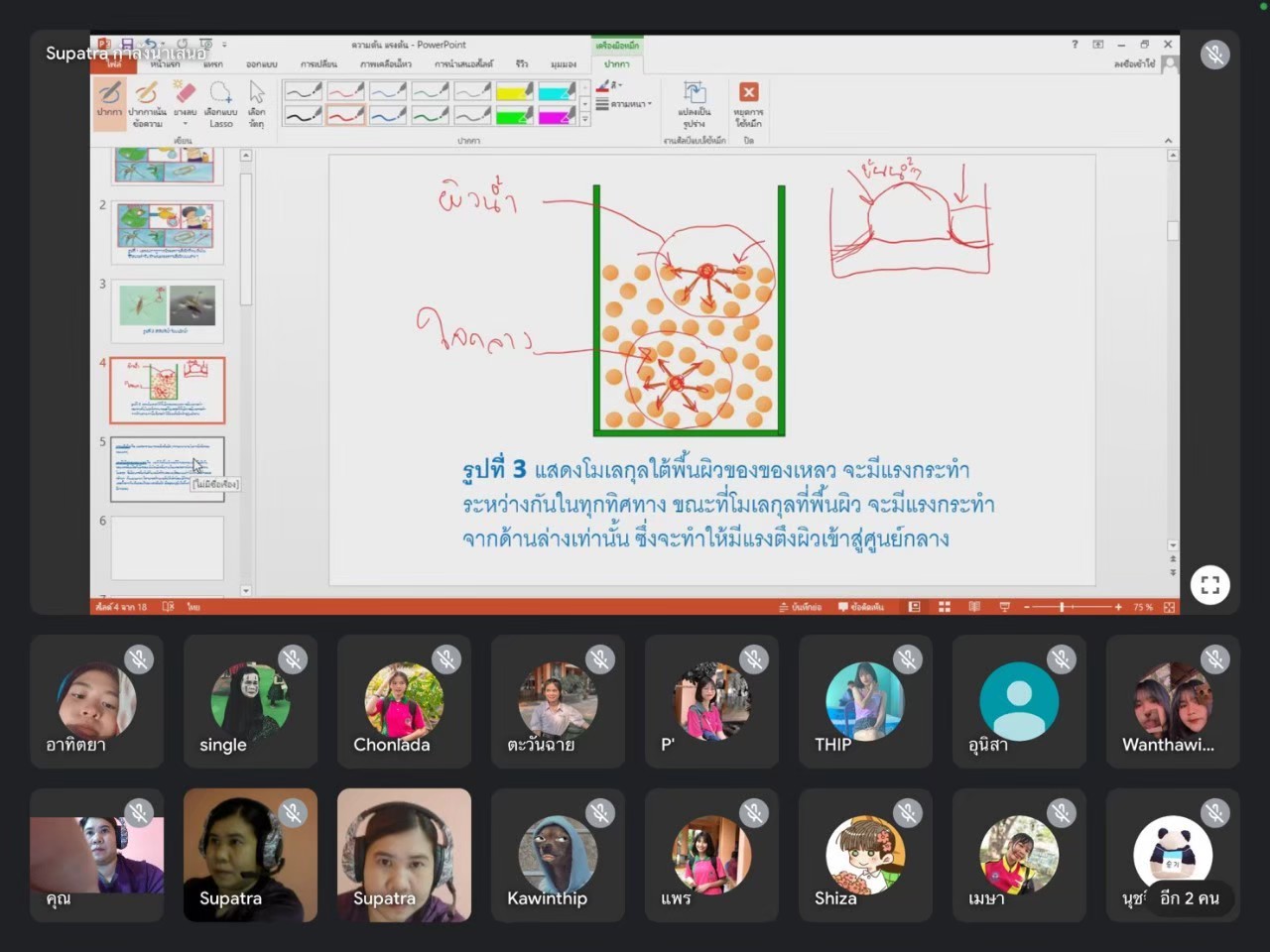Open the red File tab
Image resolution: width=1270 pixels, height=952 pixels.
(x=114, y=64)
